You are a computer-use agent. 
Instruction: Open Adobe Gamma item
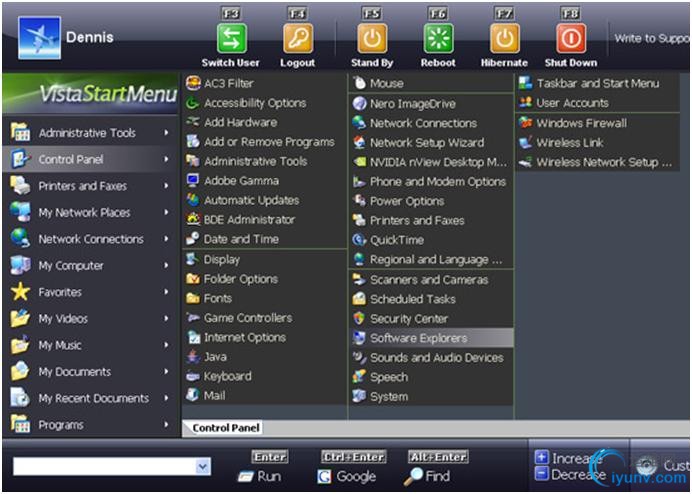click(265, 181)
